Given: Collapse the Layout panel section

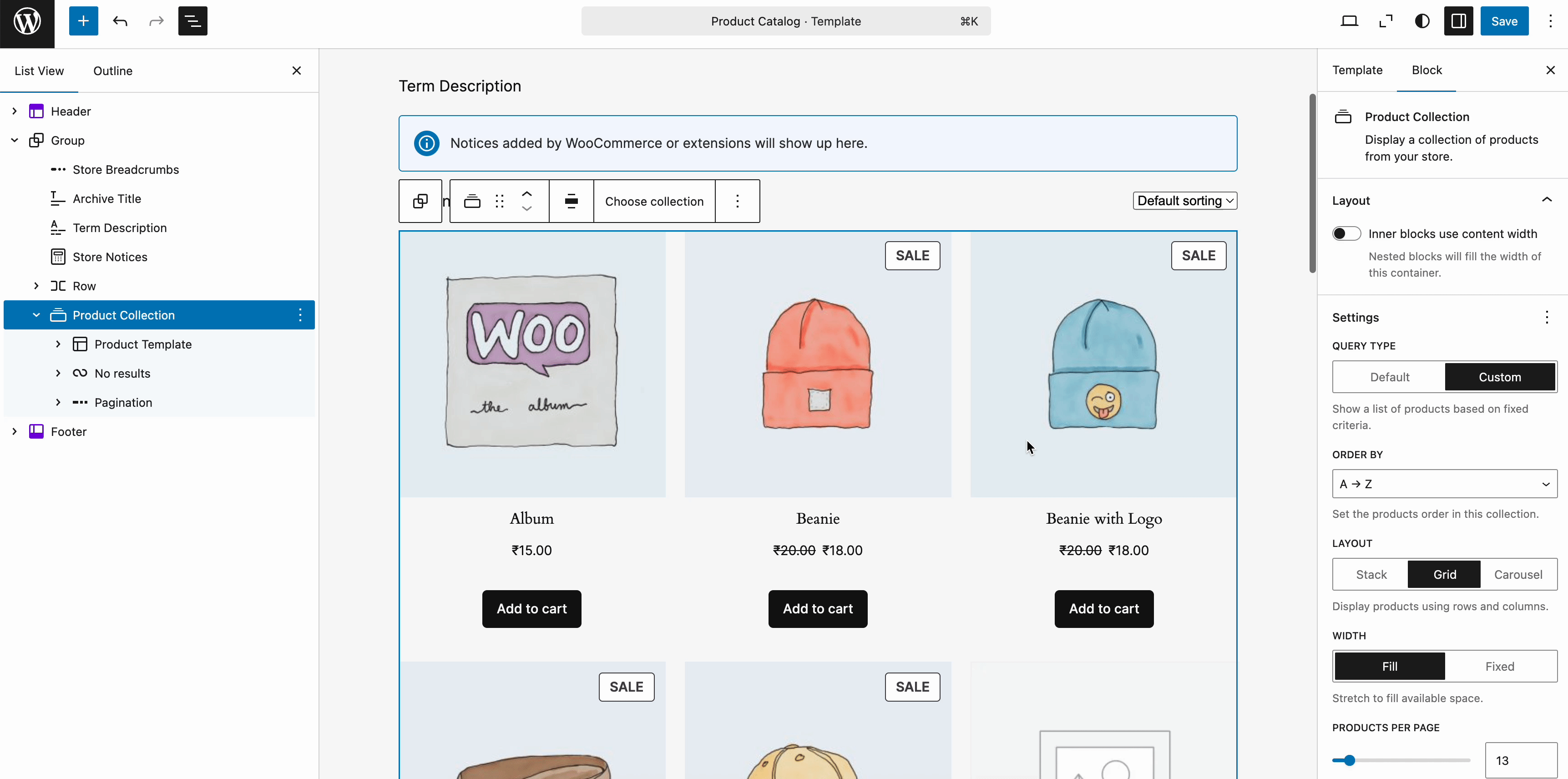Looking at the screenshot, I should point(1547,200).
